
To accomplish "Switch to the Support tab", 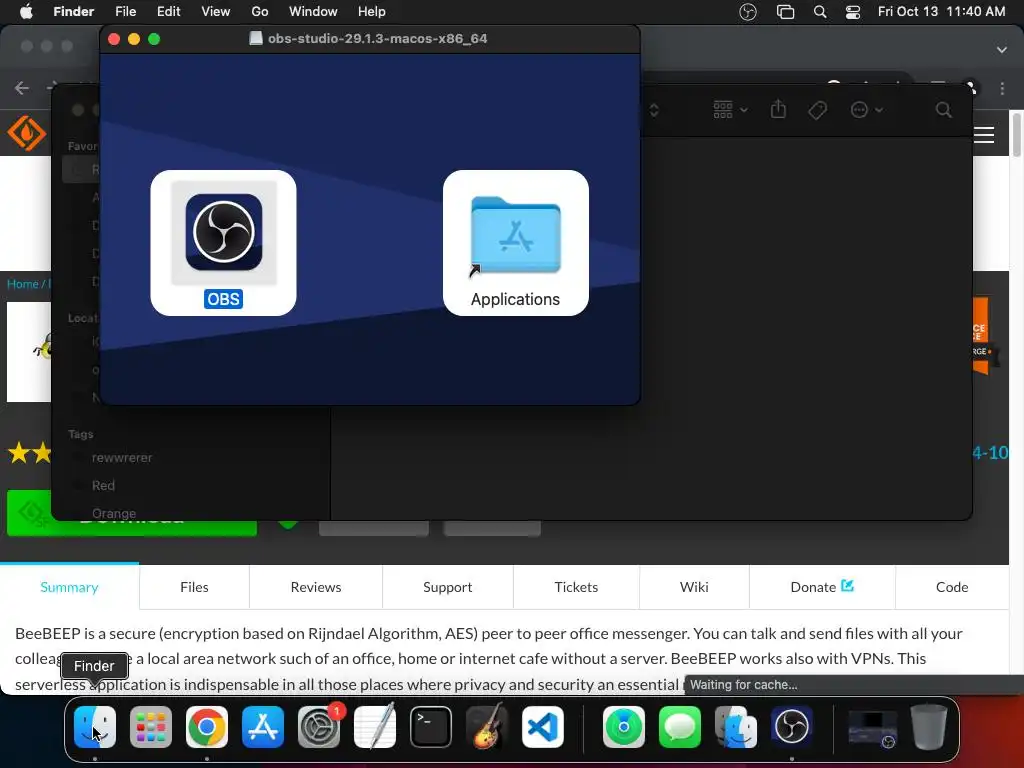I will [447, 587].
